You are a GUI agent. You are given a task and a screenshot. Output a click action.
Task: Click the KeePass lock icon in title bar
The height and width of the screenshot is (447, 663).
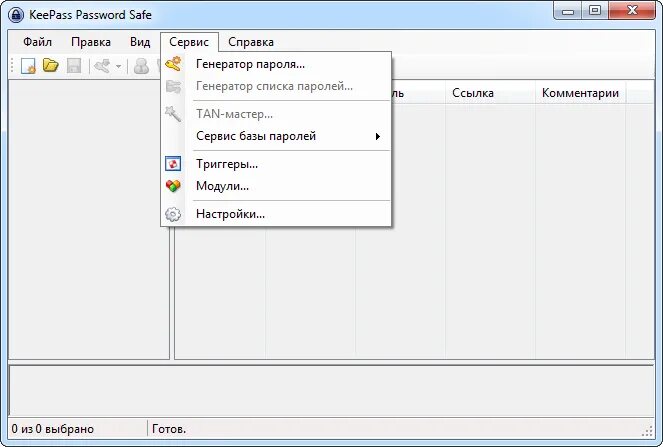click(16, 15)
